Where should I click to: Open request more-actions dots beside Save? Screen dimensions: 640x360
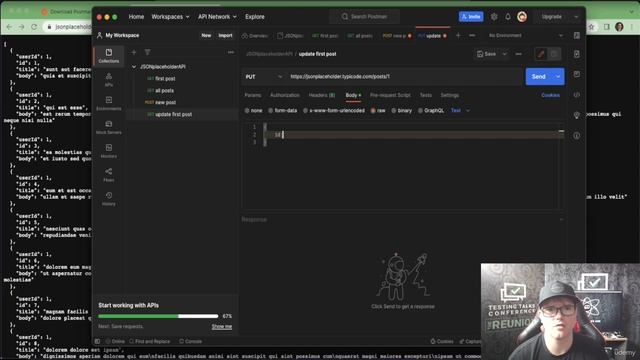point(518,54)
